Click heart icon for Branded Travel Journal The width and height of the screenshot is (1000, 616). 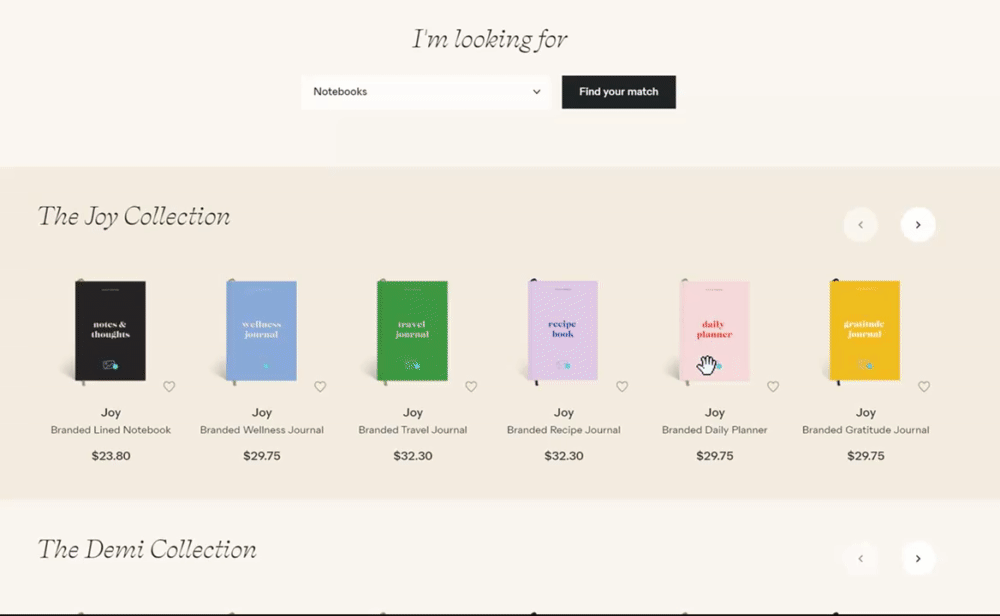coord(471,387)
